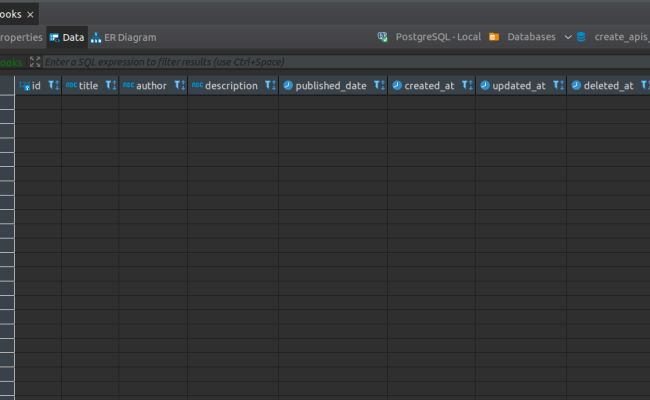Screen dimensions: 650x400
Task: Open filter and sort for author column
Action: point(180,85)
